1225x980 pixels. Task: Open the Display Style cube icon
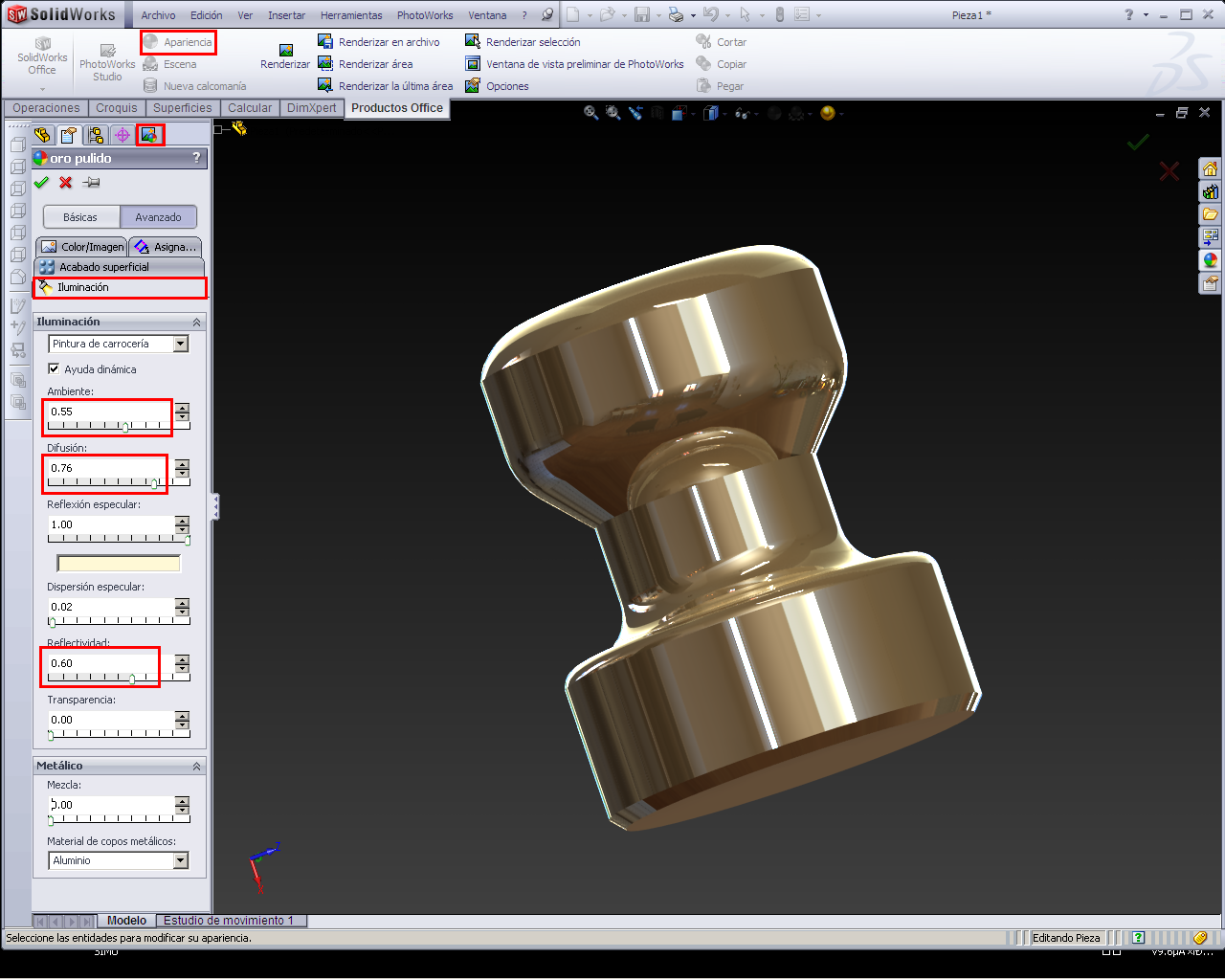pyautogui.click(x=710, y=113)
